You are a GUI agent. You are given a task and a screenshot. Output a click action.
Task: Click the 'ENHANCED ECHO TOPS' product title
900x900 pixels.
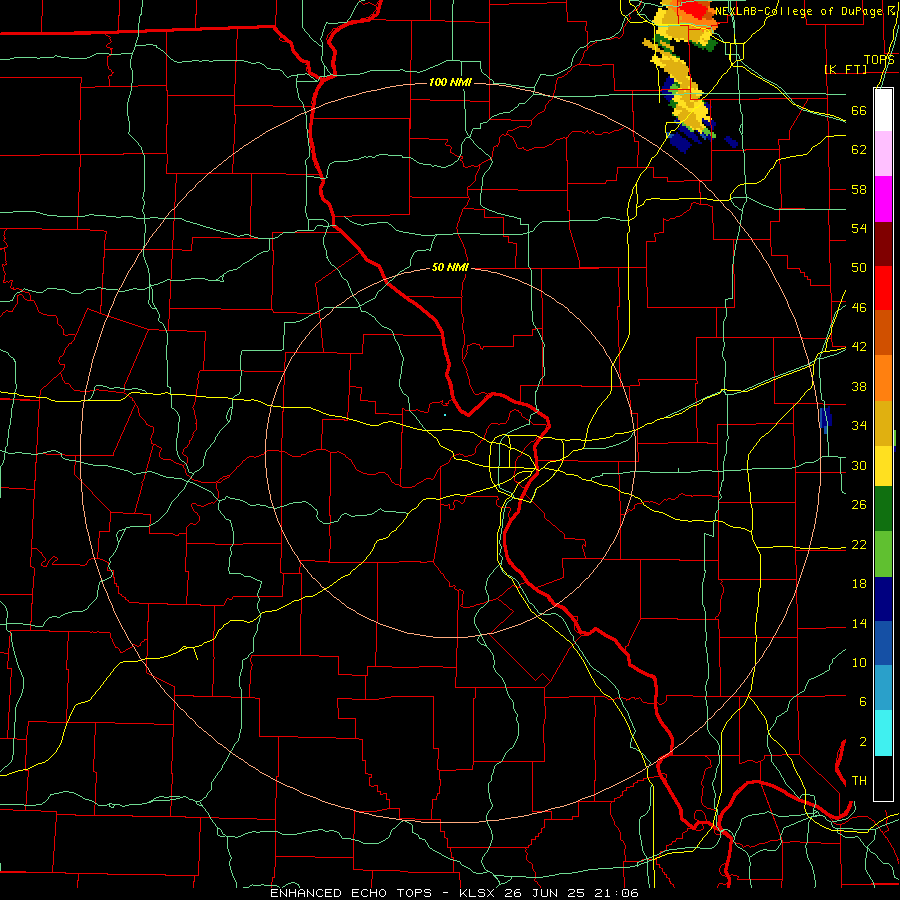351,893
